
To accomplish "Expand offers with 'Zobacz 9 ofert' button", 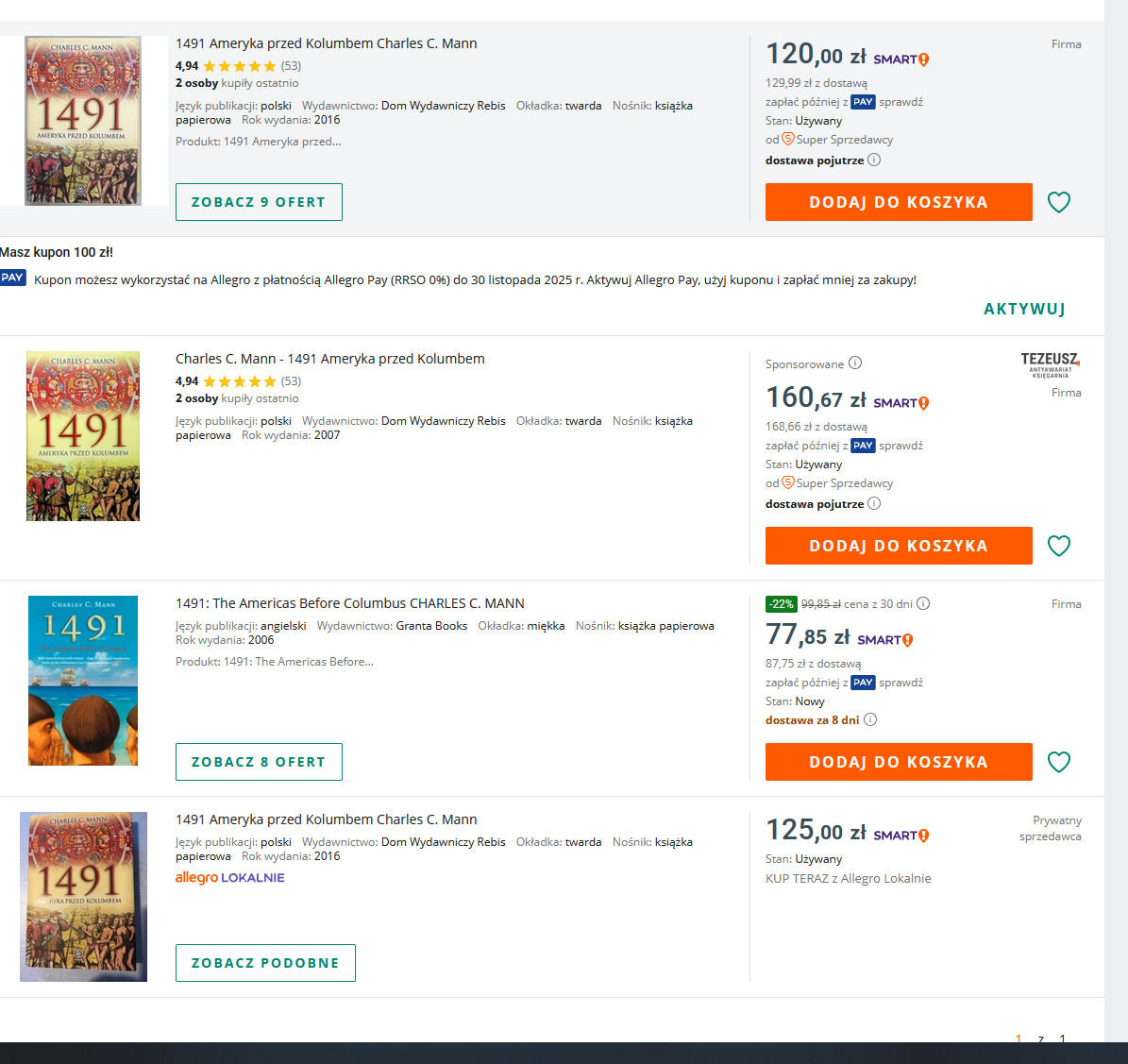I will pyautogui.click(x=259, y=202).
